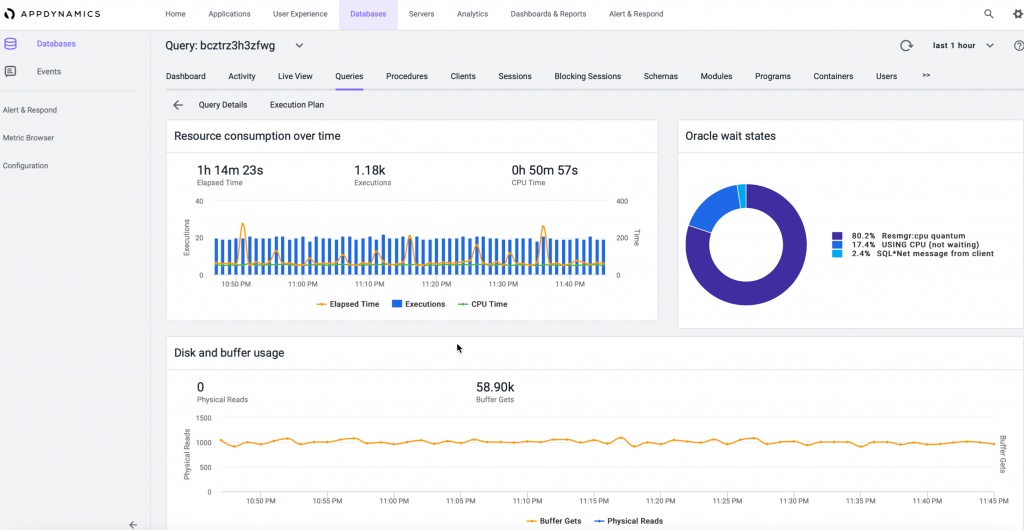Show more tabs with the >> expander
This screenshot has width=1024, height=530.
pyautogui.click(x=926, y=76)
